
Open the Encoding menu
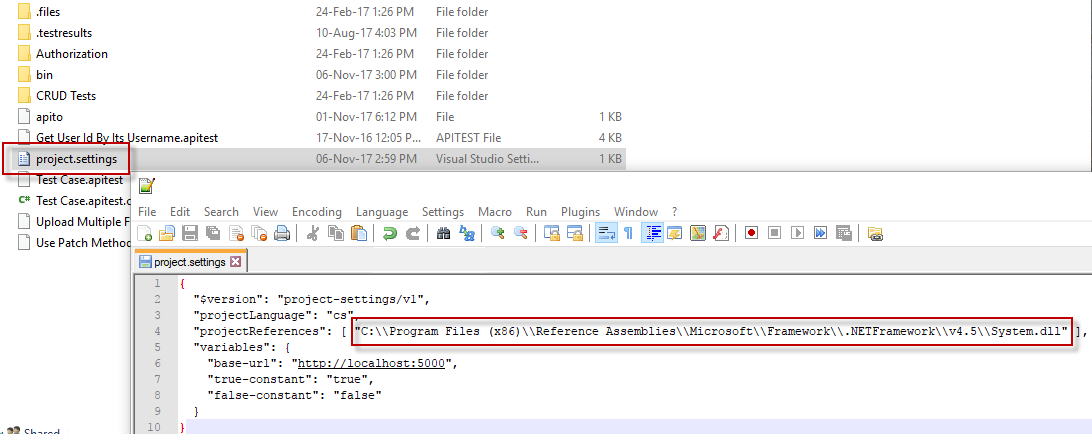coord(316,212)
